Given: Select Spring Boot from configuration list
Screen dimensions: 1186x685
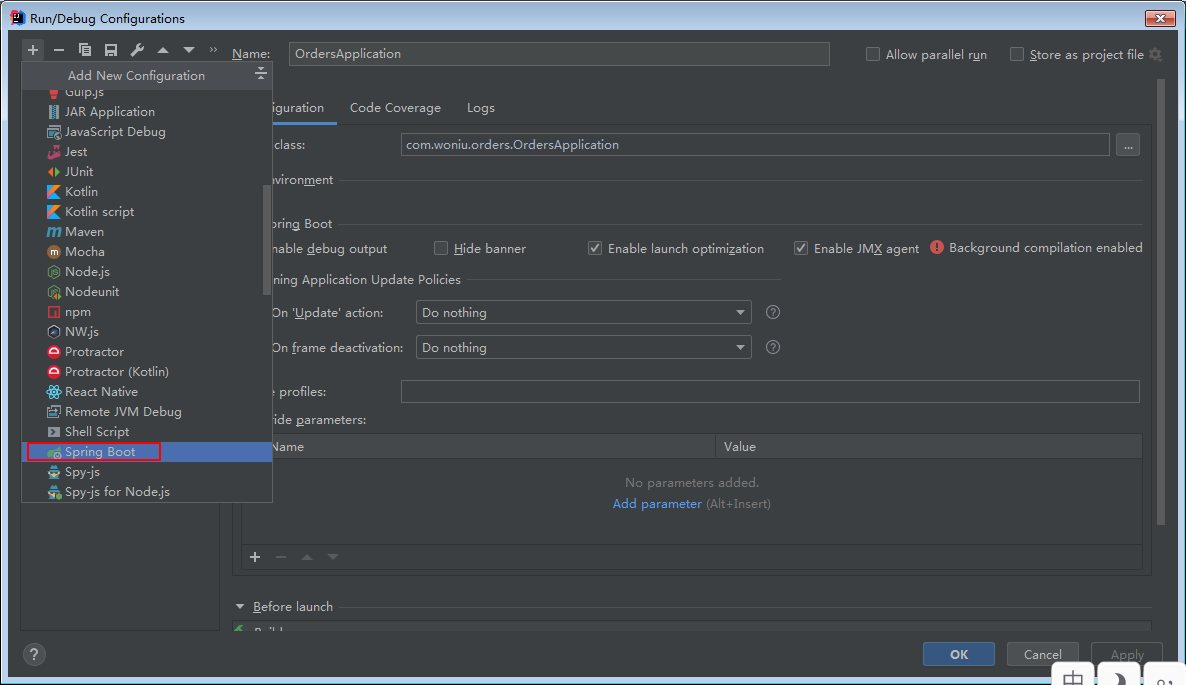Looking at the screenshot, I should click(x=99, y=452).
